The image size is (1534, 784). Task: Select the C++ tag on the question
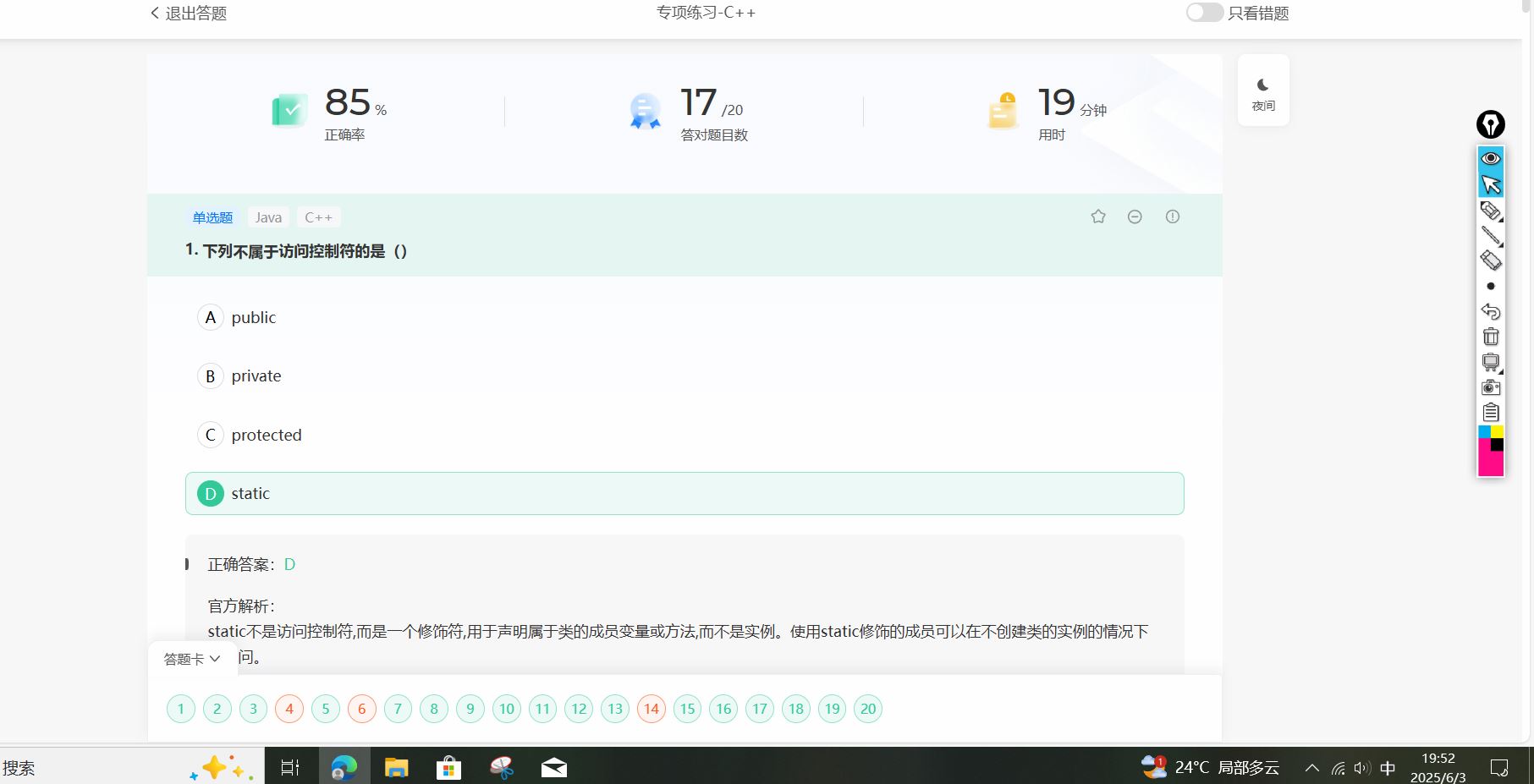coord(318,217)
